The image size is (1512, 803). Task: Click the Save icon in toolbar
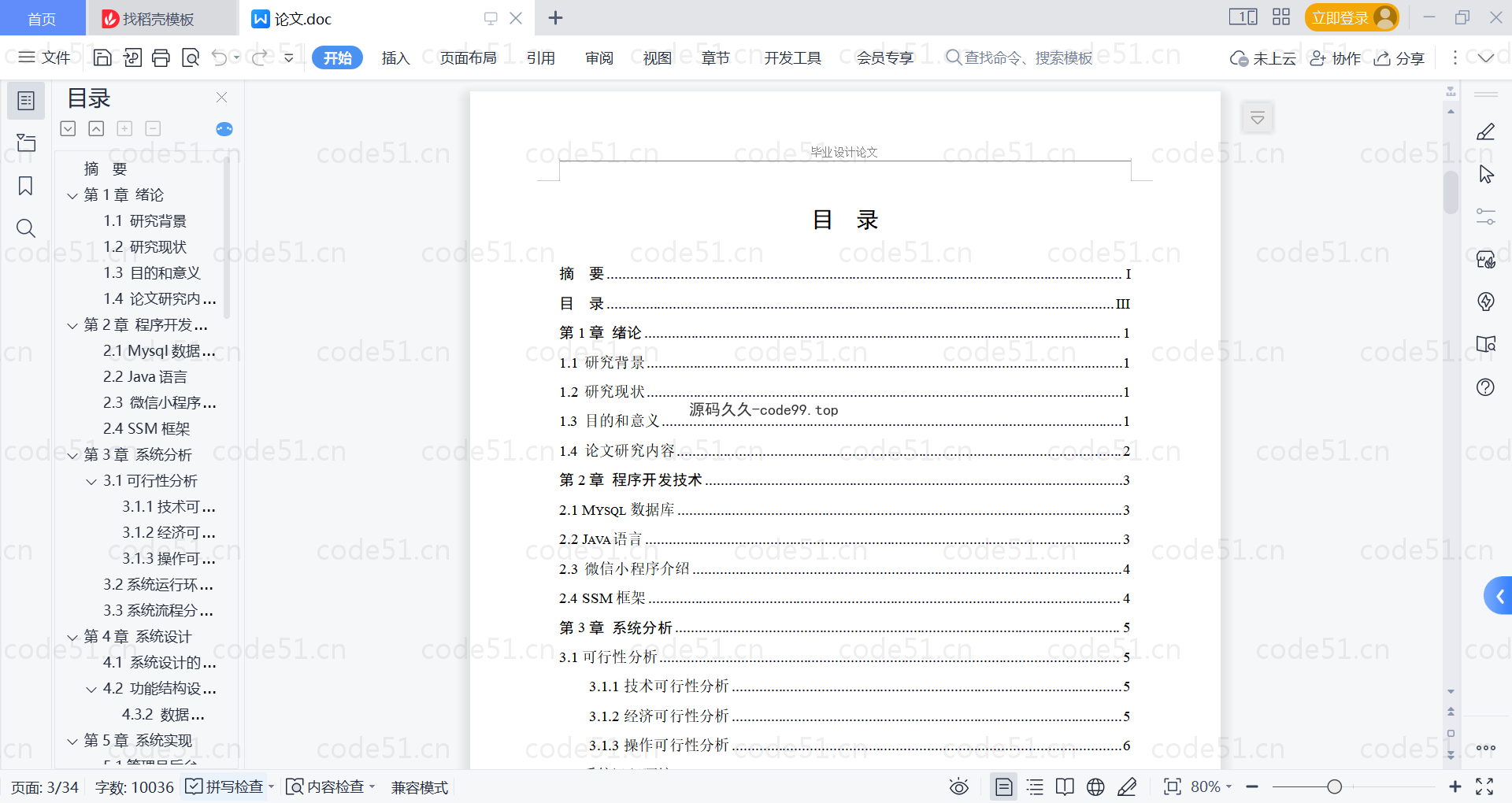click(102, 57)
